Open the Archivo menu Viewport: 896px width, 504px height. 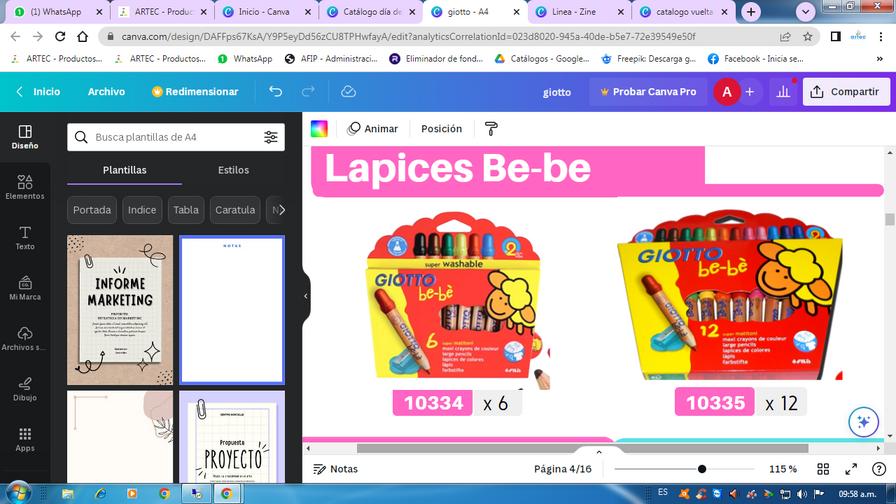[x=106, y=91]
